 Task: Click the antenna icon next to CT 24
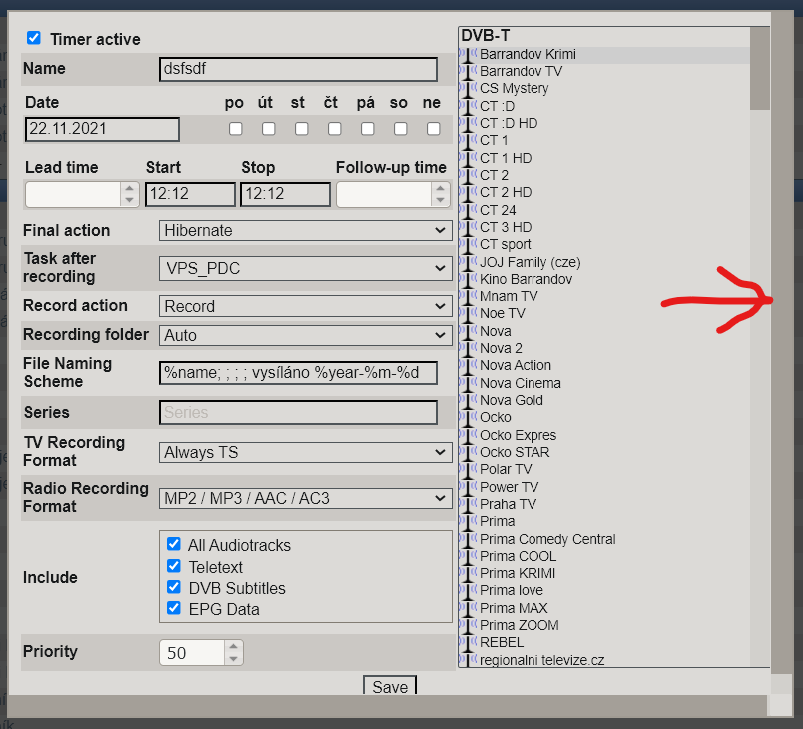pos(468,210)
